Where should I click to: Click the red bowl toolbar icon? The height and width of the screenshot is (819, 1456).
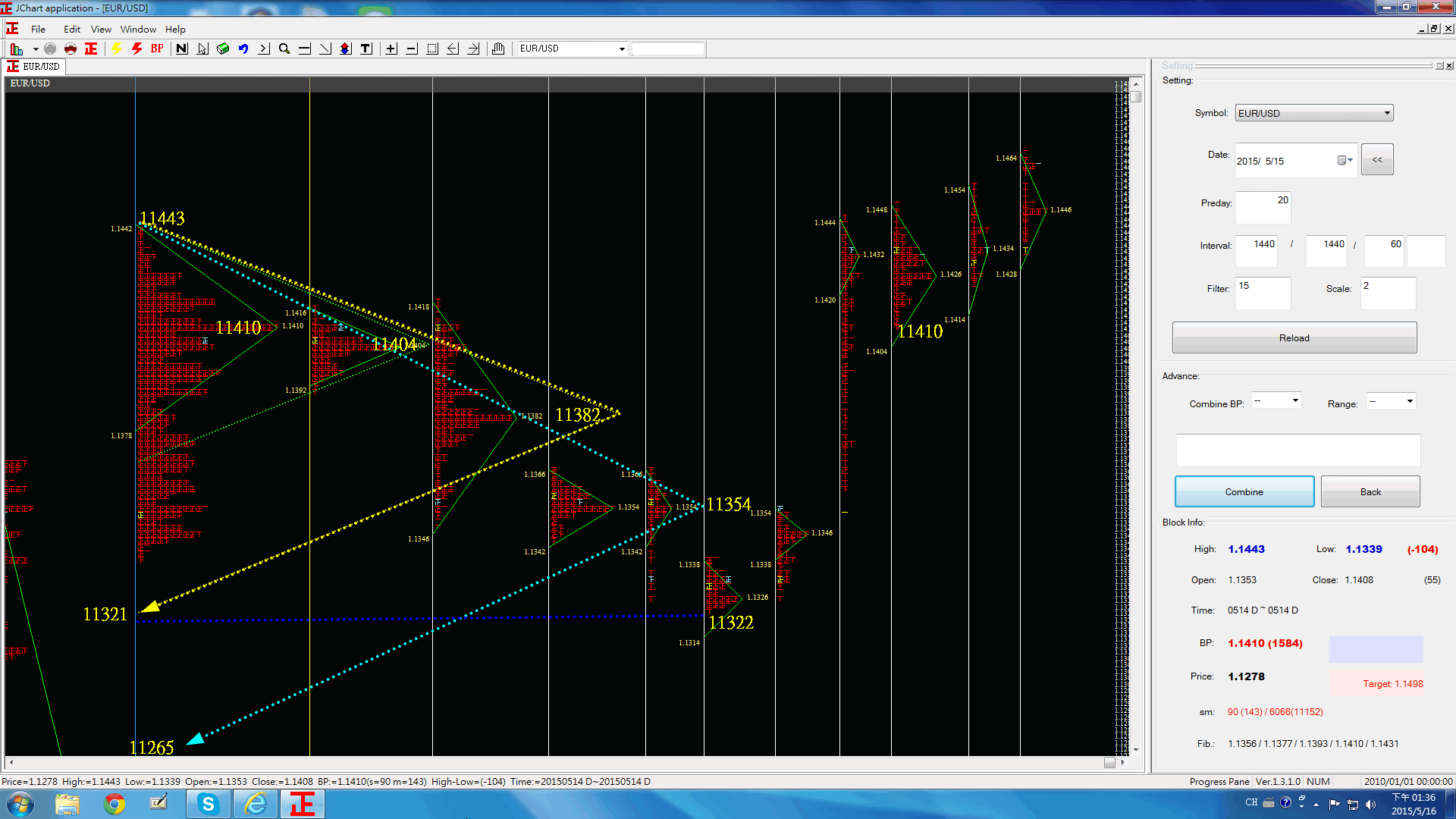click(x=71, y=49)
